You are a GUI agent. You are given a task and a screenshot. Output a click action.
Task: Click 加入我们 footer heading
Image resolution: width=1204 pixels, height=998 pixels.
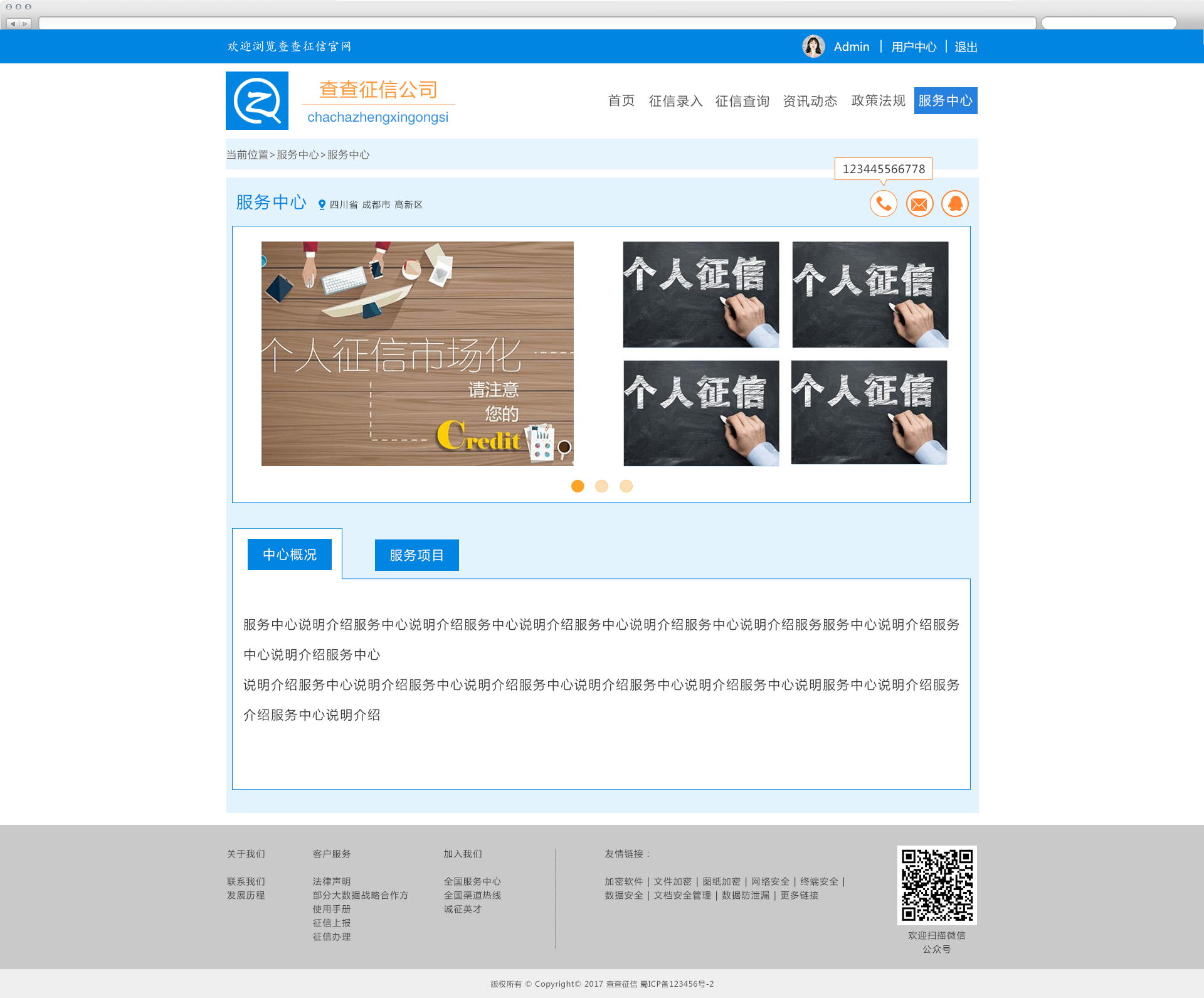pyautogui.click(x=463, y=854)
